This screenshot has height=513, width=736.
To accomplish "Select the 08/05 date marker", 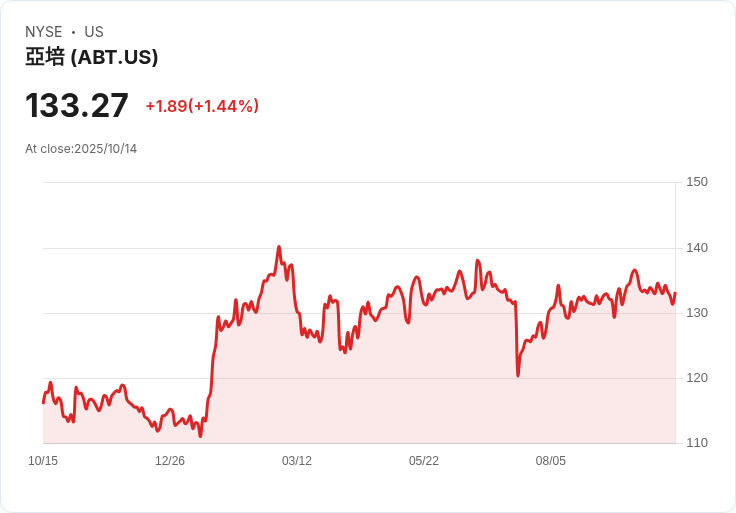I will (551, 461).
